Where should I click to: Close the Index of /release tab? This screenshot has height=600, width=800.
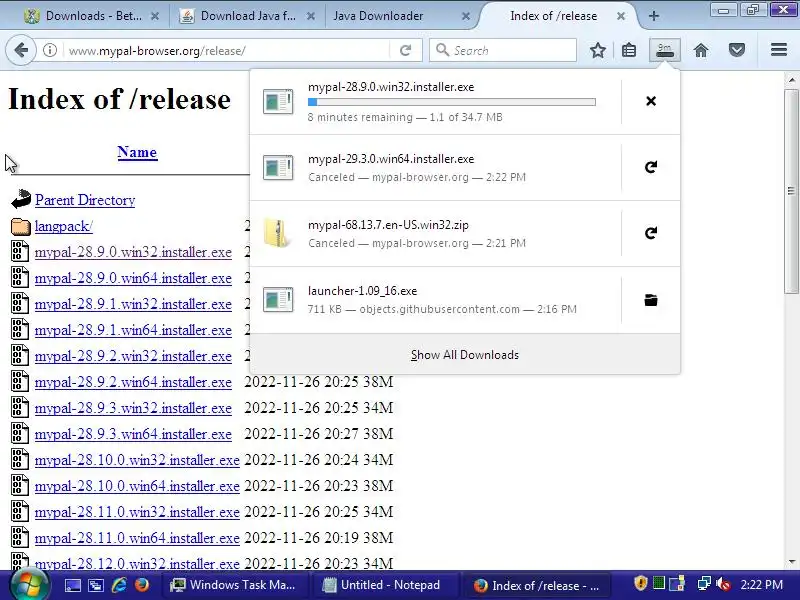click(620, 16)
